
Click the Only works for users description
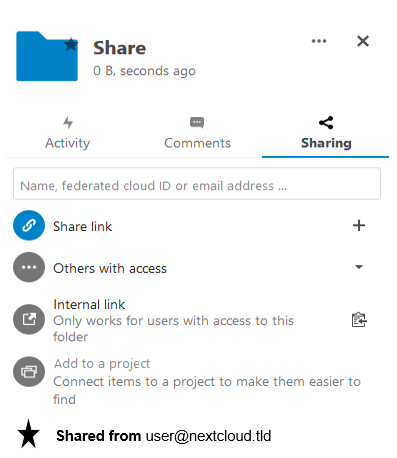tap(173, 329)
